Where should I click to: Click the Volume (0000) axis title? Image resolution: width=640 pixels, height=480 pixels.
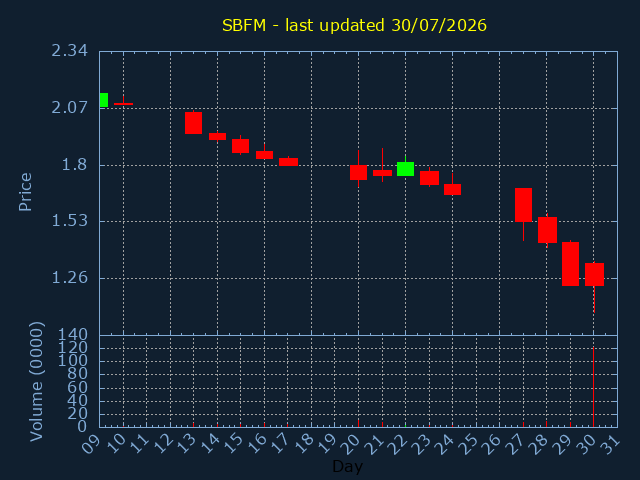(36, 381)
